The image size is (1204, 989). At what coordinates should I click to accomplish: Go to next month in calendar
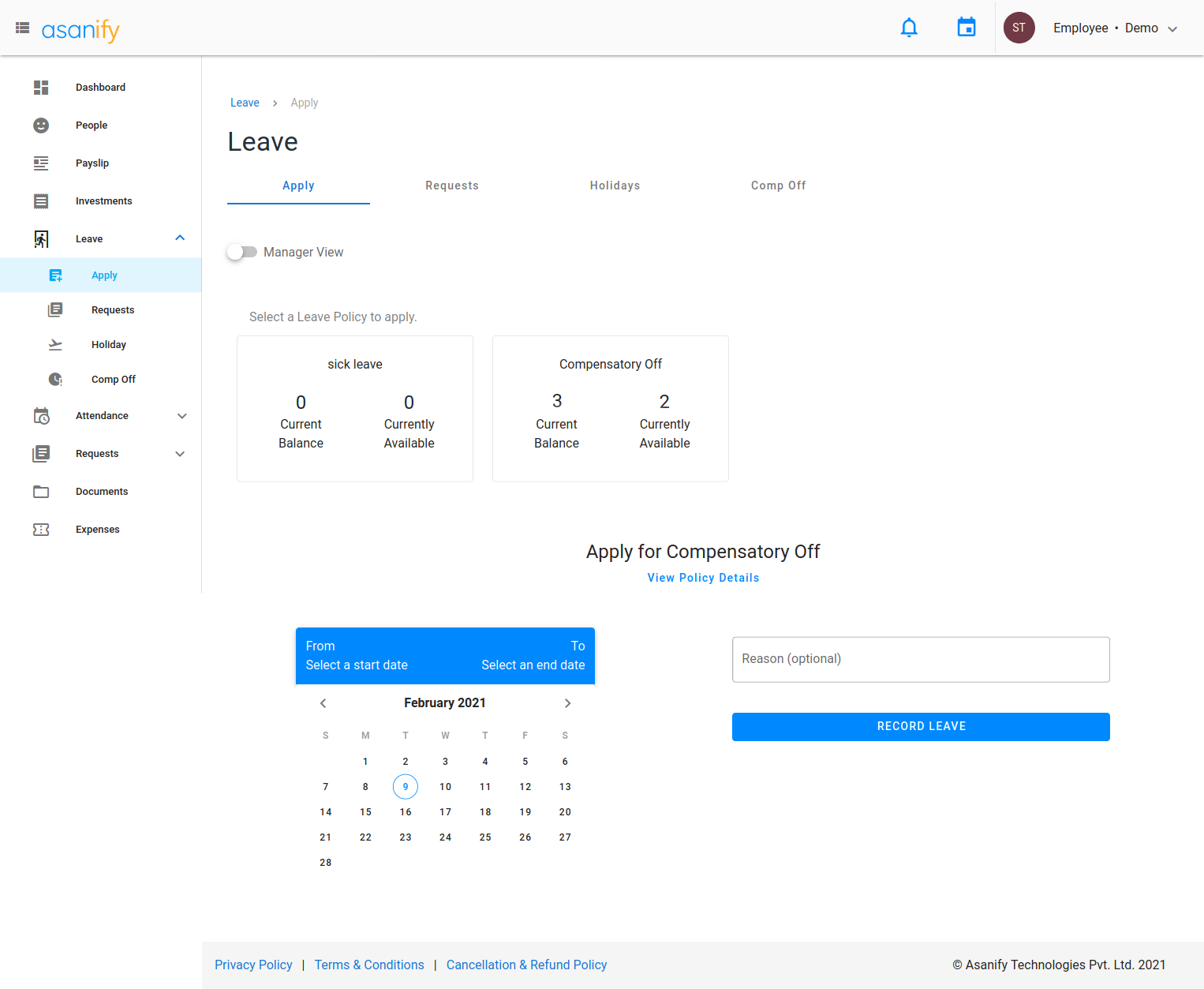[x=567, y=703]
